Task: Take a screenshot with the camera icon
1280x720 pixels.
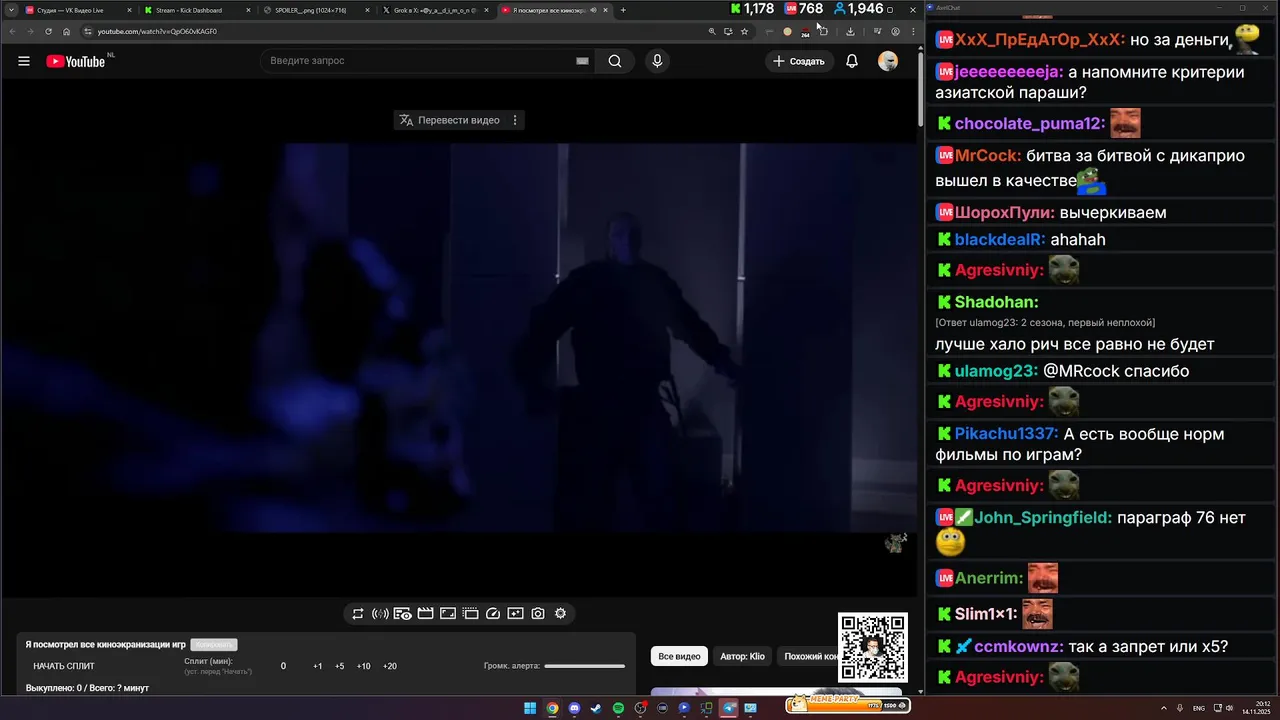Action: coord(538,614)
